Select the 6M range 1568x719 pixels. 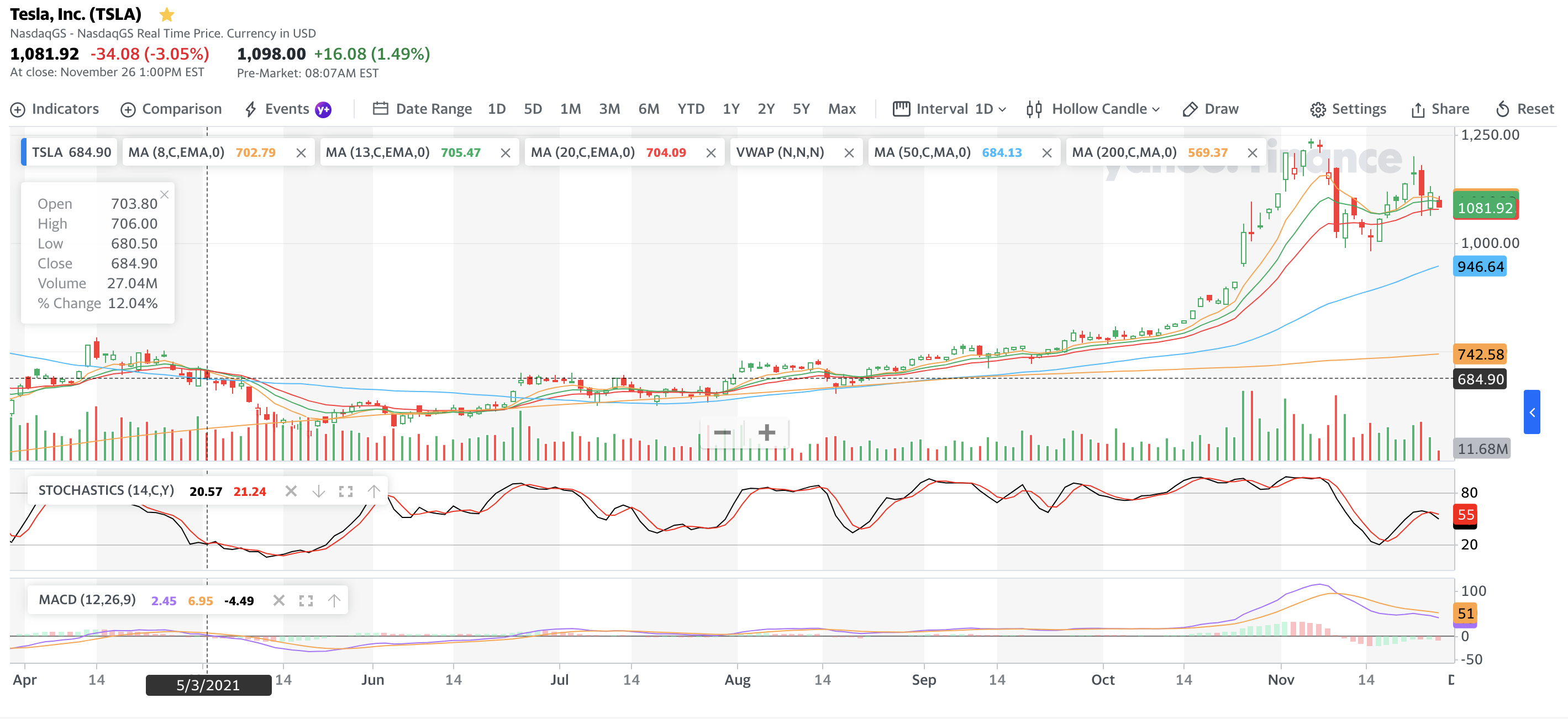[649, 109]
